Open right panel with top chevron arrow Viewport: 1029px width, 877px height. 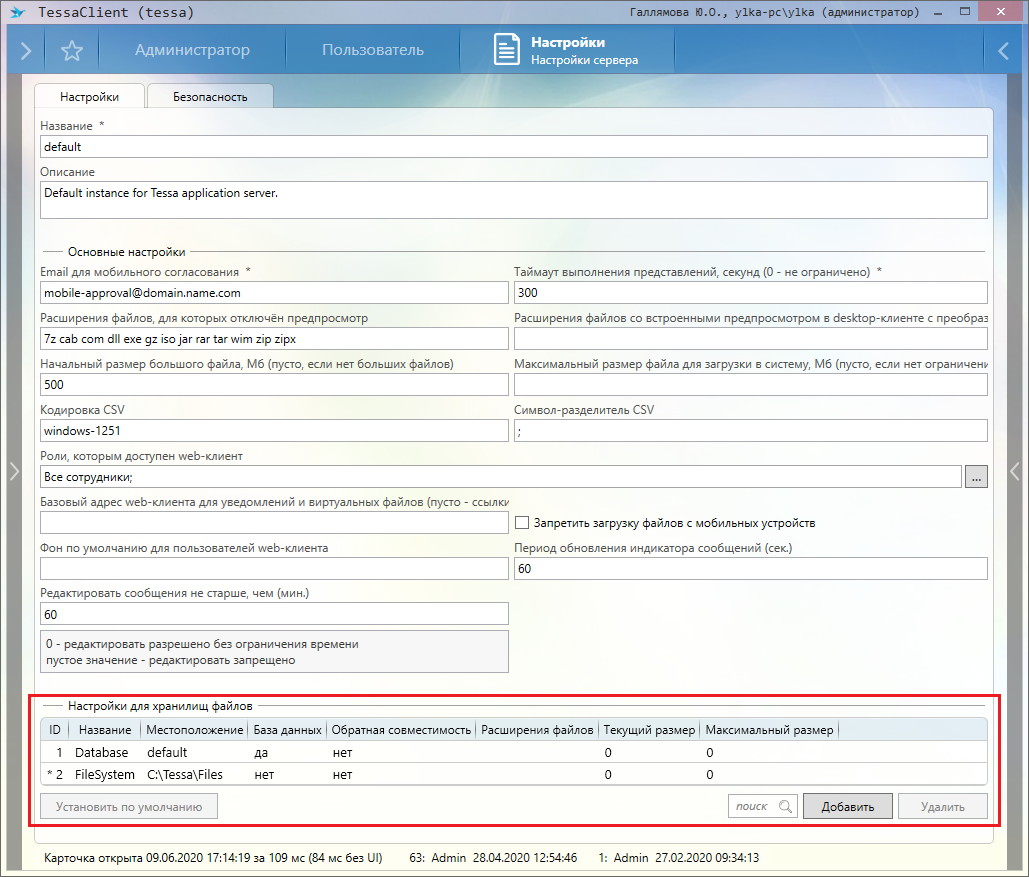(x=1003, y=51)
